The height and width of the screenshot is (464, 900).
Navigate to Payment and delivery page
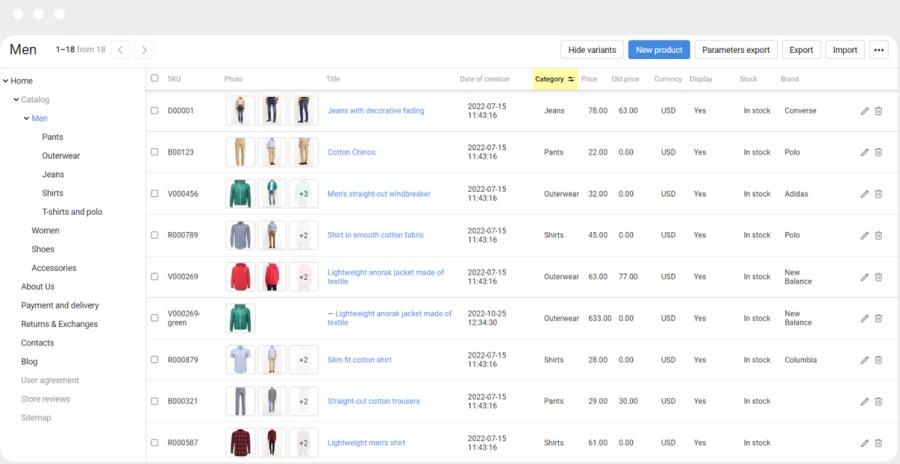tap(60, 305)
